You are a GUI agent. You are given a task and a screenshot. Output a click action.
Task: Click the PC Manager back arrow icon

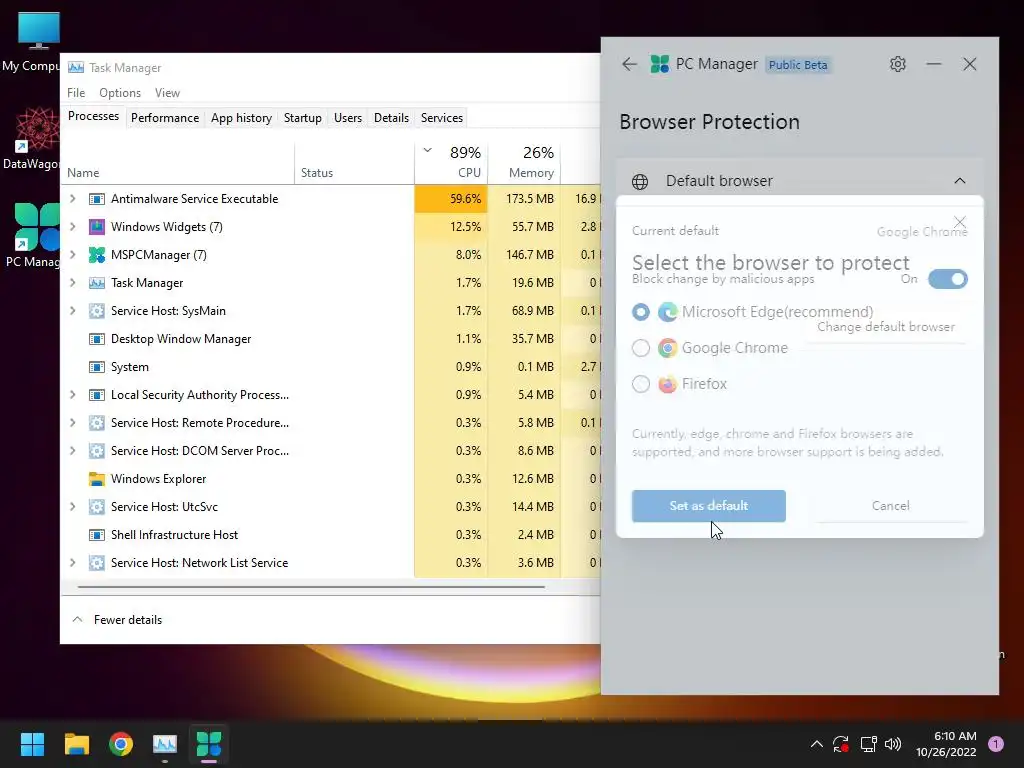(x=630, y=64)
